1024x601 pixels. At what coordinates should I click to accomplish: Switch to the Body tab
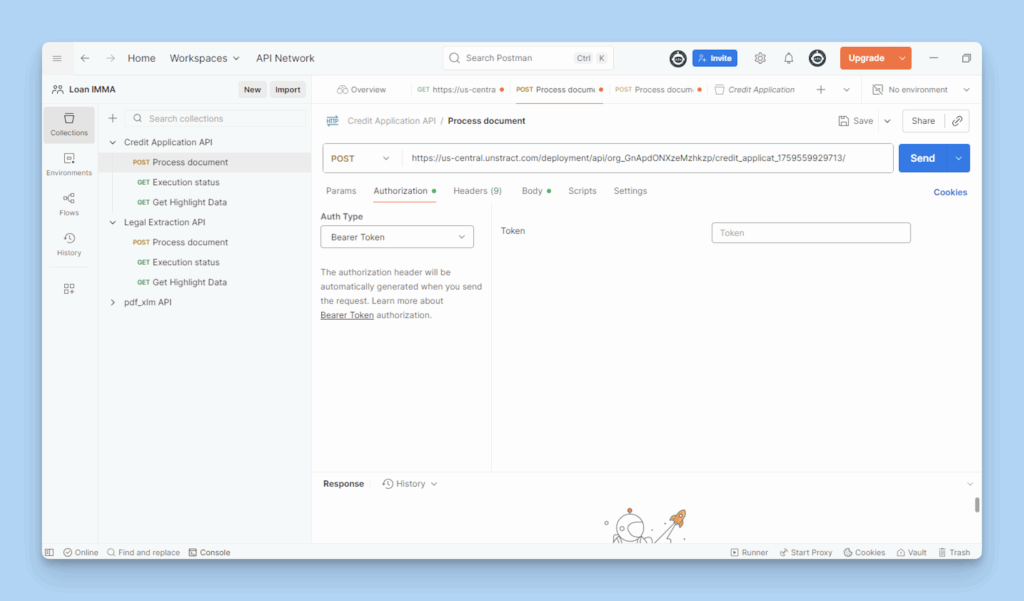[x=532, y=191]
